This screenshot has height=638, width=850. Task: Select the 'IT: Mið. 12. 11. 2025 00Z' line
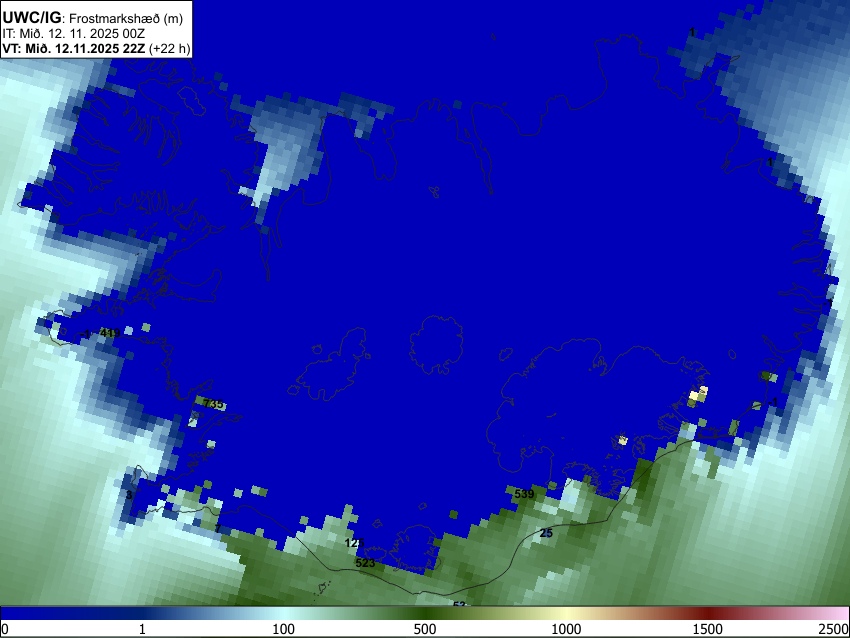coord(73,34)
